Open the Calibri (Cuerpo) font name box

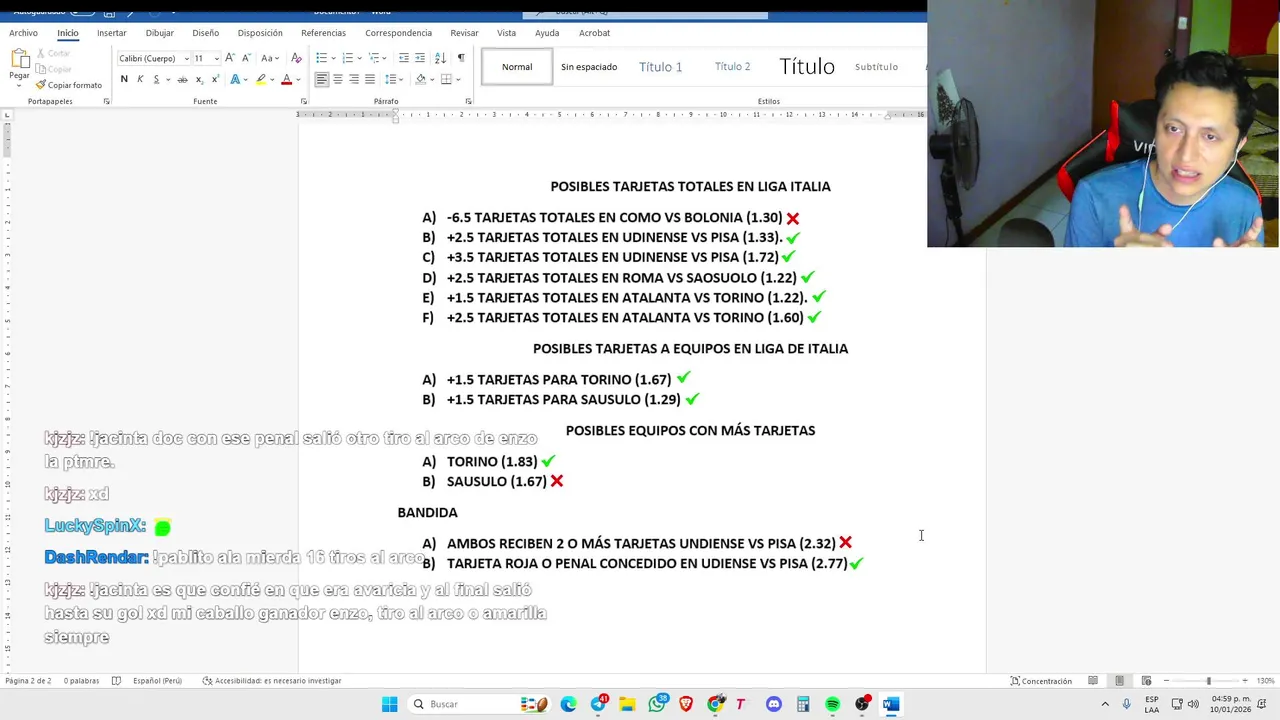[x=153, y=58]
